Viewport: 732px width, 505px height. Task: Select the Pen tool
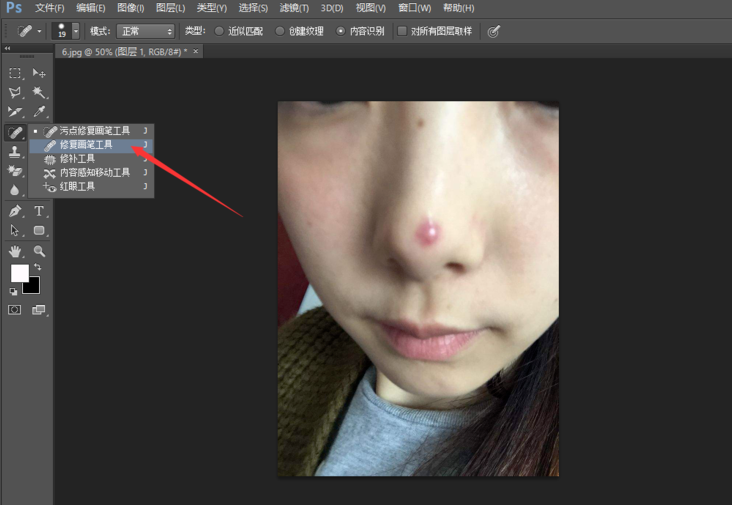16,211
